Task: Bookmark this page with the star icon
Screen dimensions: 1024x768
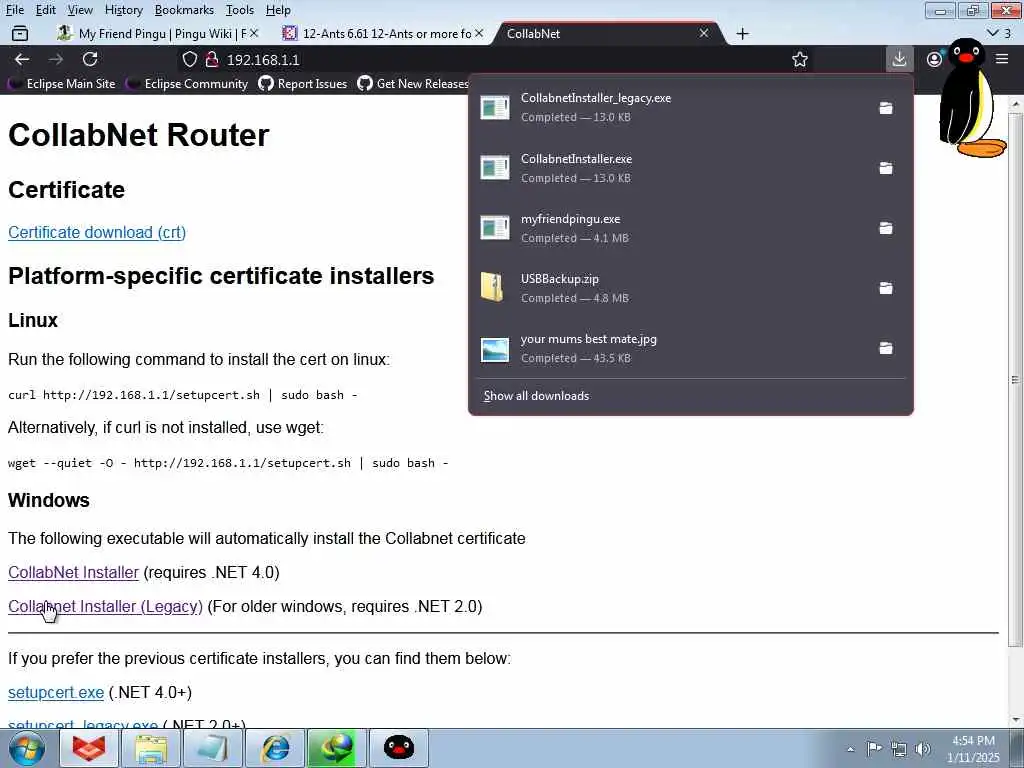Action: click(799, 59)
